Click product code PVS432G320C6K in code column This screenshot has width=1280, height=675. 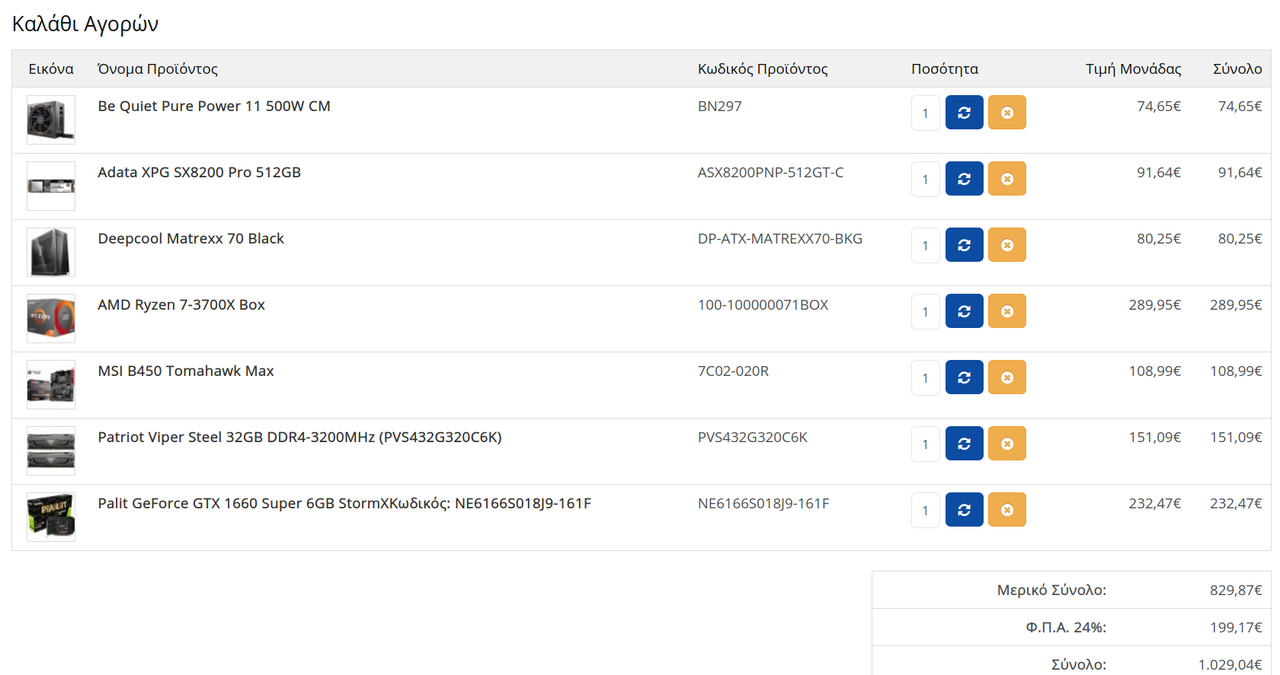pyautogui.click(x=752, y=436)
